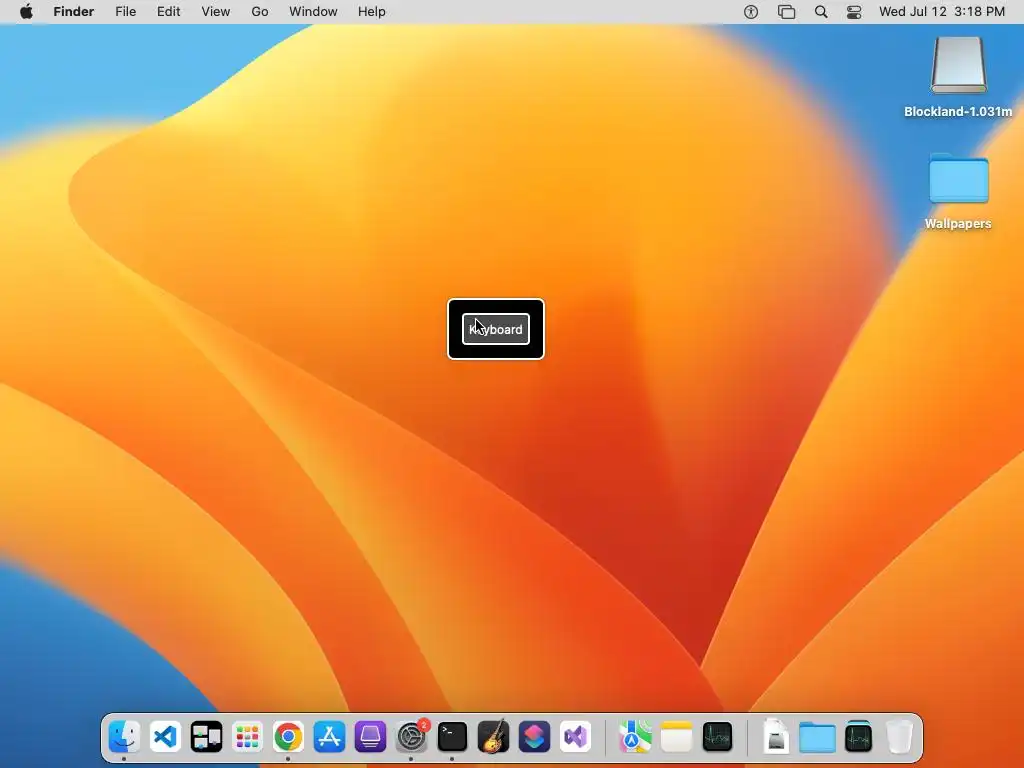Viewport: 1024px width, 768px height.
Task: Launch Google Chrome from the Dock
Action: pos(288,737)
